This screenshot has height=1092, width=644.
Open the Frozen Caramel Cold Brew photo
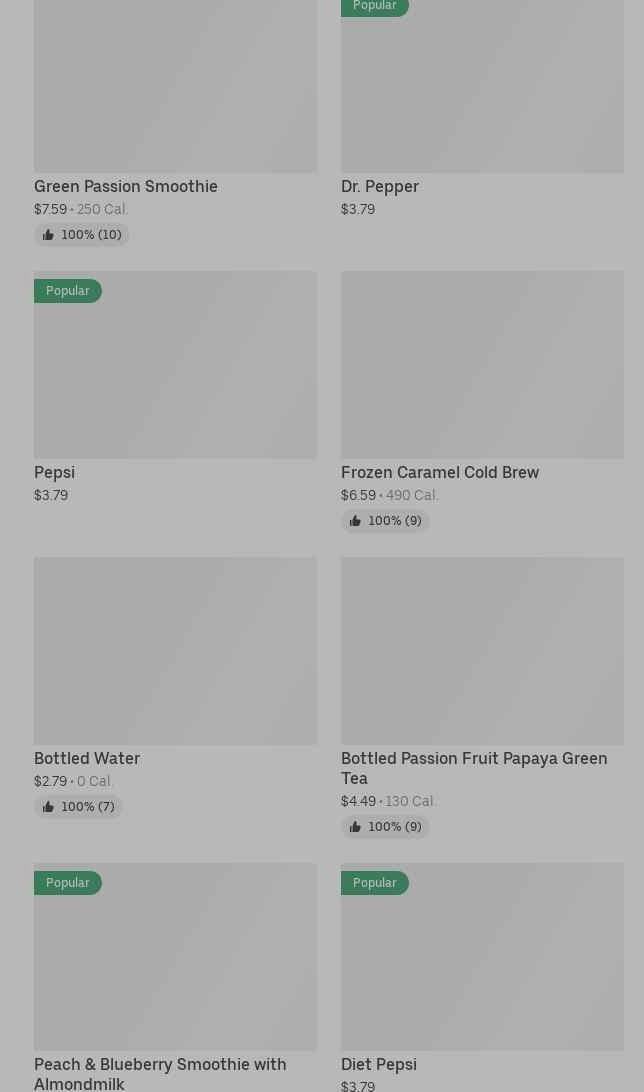click(x=482, y=365)
